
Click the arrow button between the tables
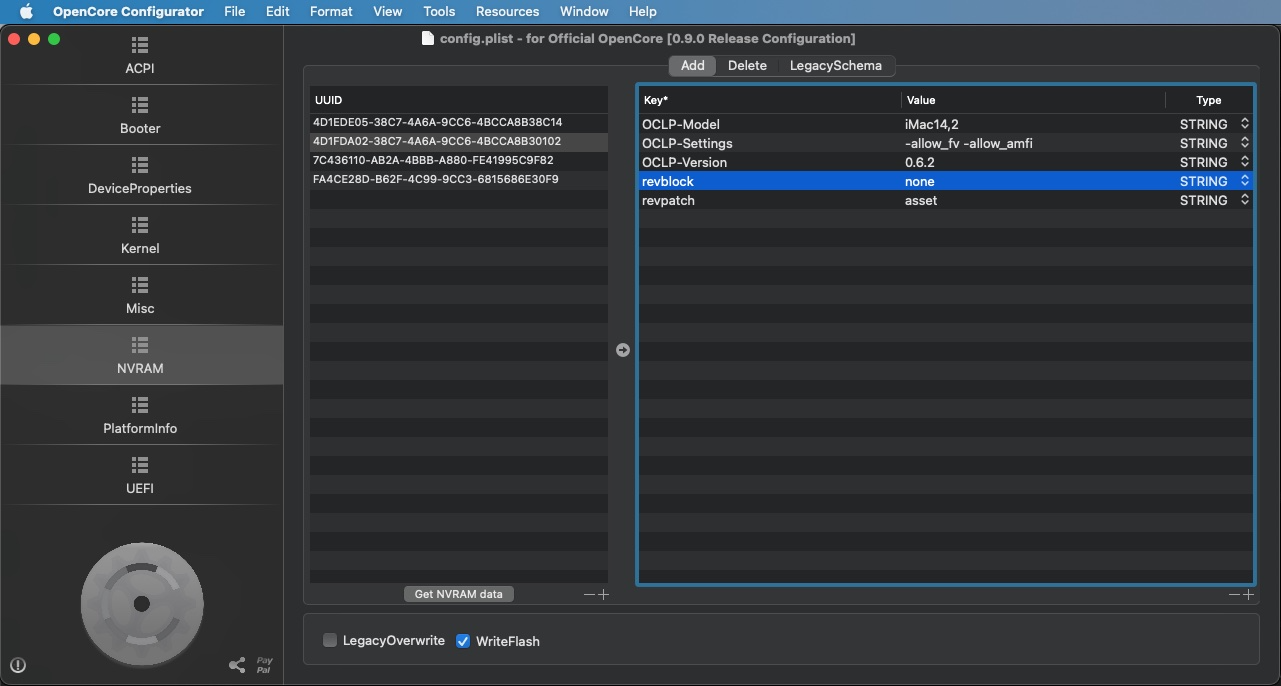(x=623, y=350)
